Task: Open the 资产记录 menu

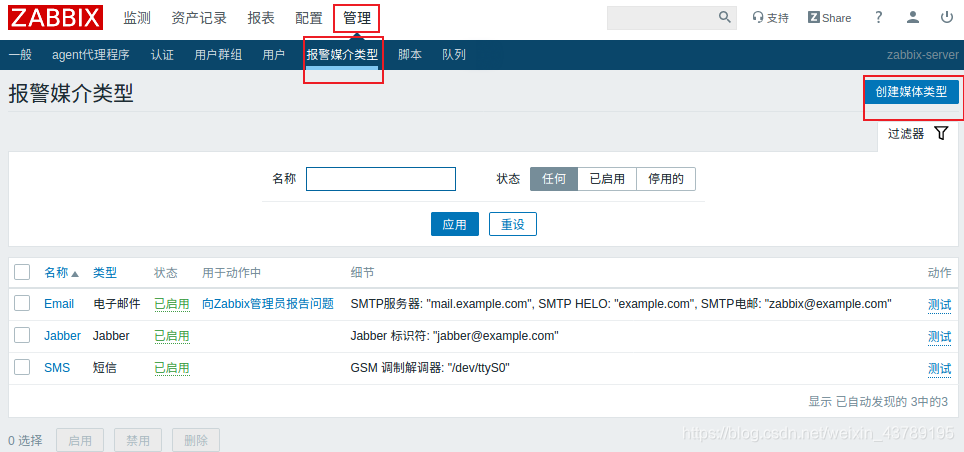Action: tap(199, 18)
